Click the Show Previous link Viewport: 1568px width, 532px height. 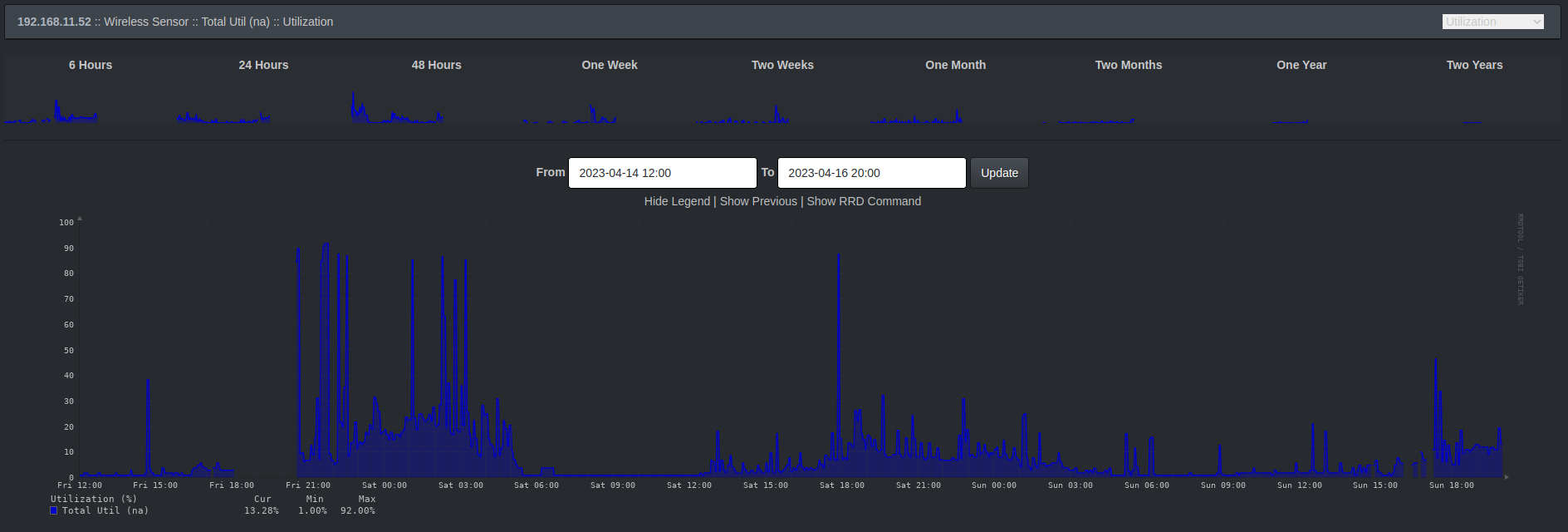pyautogui.click(x=758, y=201)
